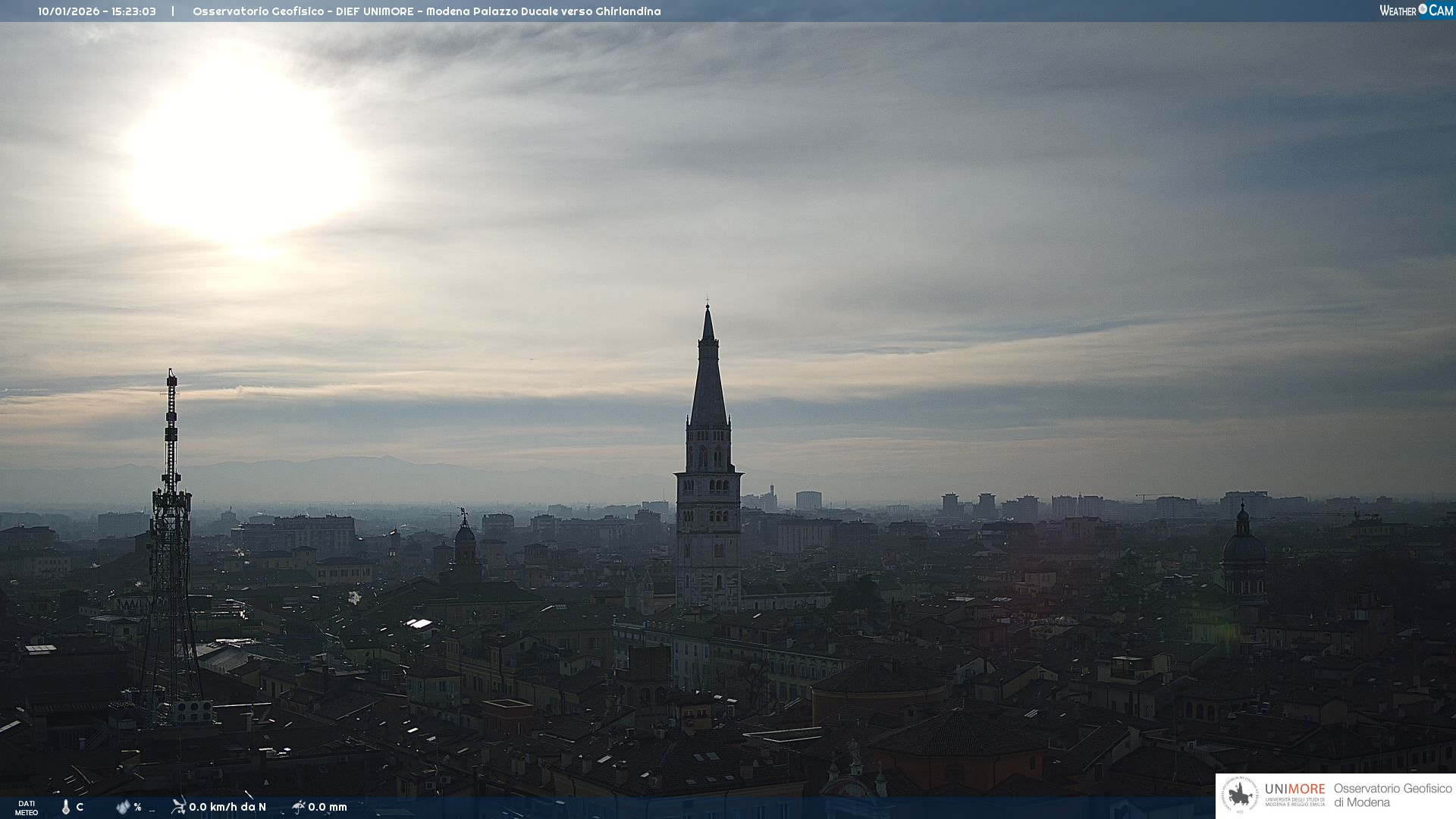Click the 0.0 mm rainfall reading
Screen dimensions: 1456x819
328,807
